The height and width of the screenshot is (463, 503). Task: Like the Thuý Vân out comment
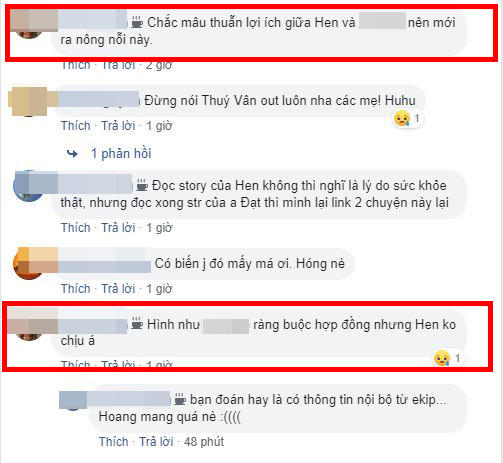click(76, 126)
